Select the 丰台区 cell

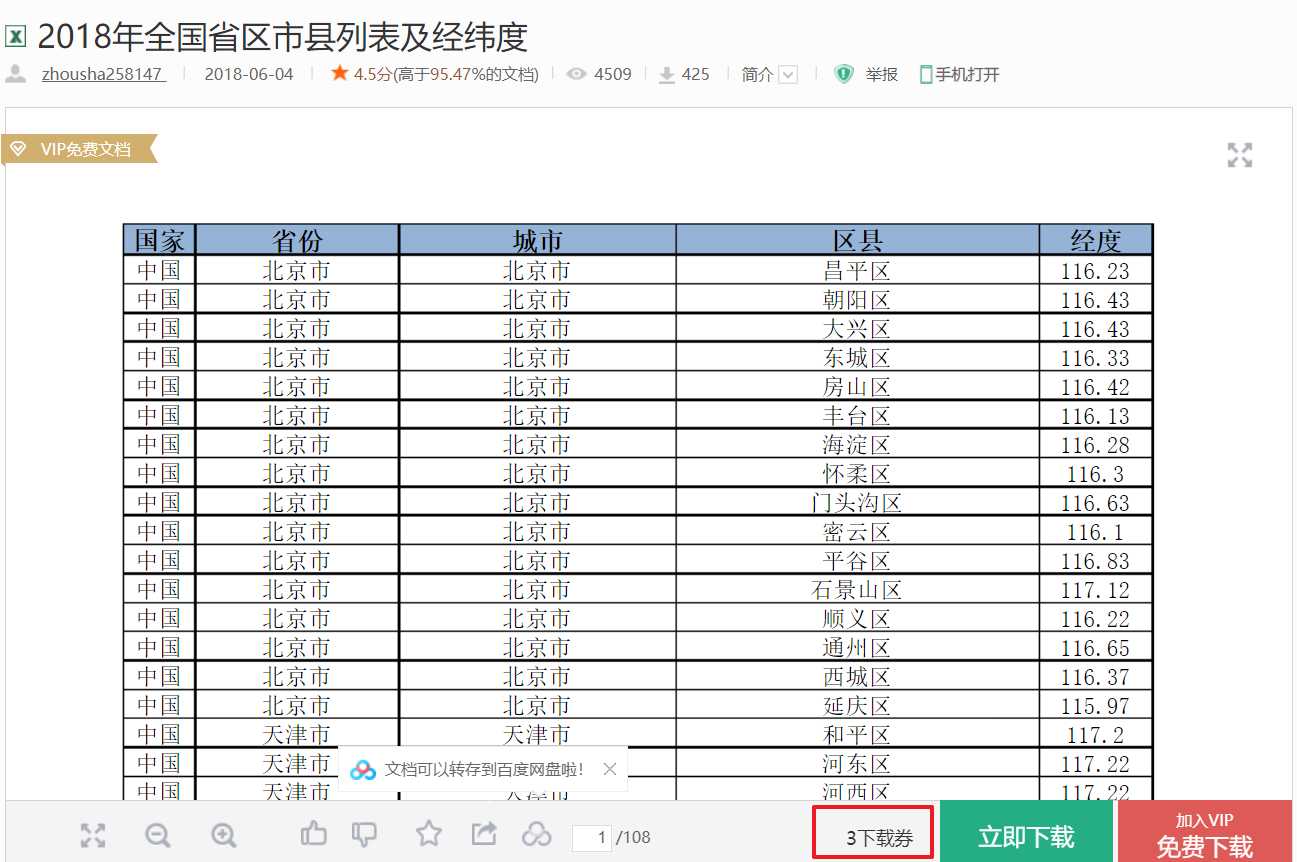tap(857, 416)
